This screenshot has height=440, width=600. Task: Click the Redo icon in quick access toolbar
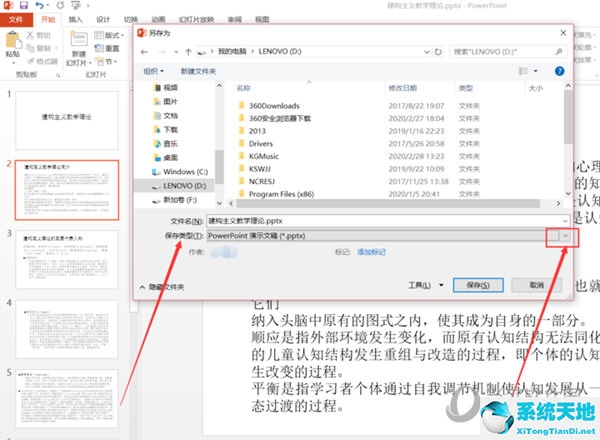[x=60, y=5]
